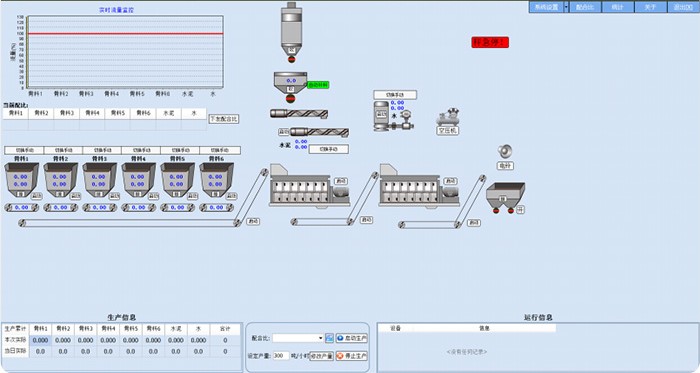This screenshot has height=373, width=700.
Task: Click the water tank pump icon
Action: click(x=393, y=116)
